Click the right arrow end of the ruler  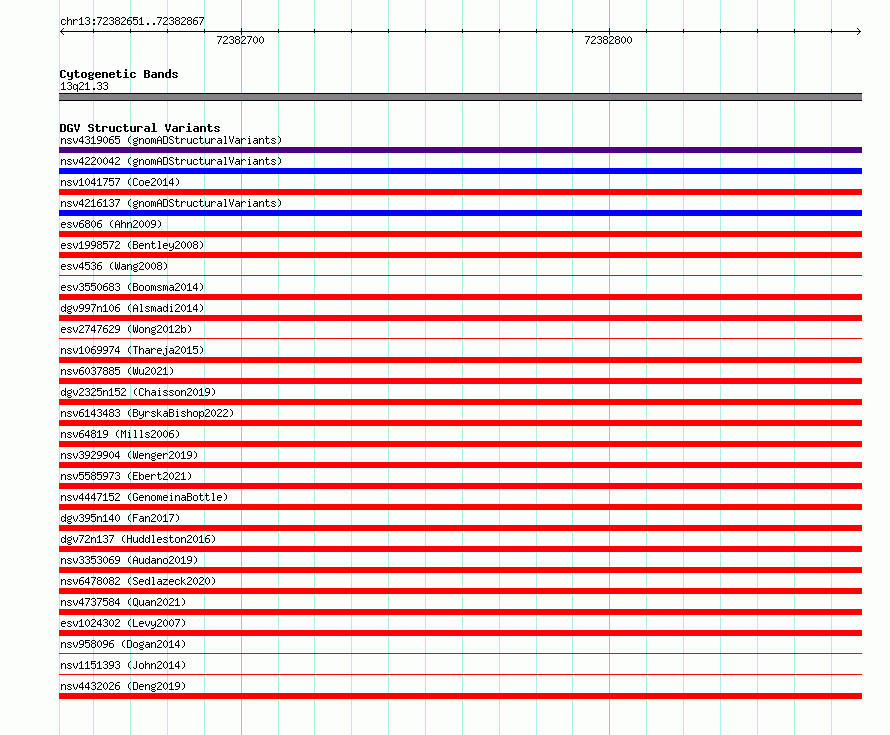(859, 32)
